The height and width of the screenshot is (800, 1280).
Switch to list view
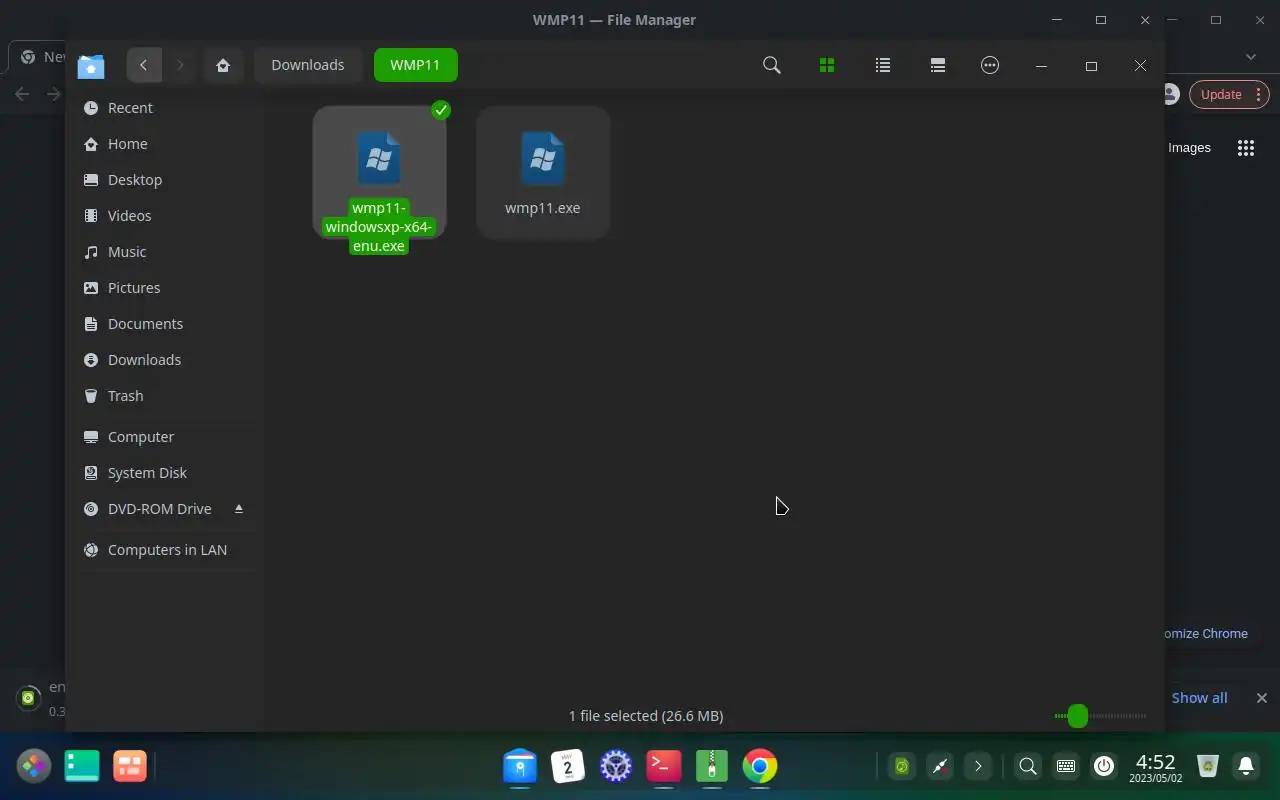click(882, 65)
